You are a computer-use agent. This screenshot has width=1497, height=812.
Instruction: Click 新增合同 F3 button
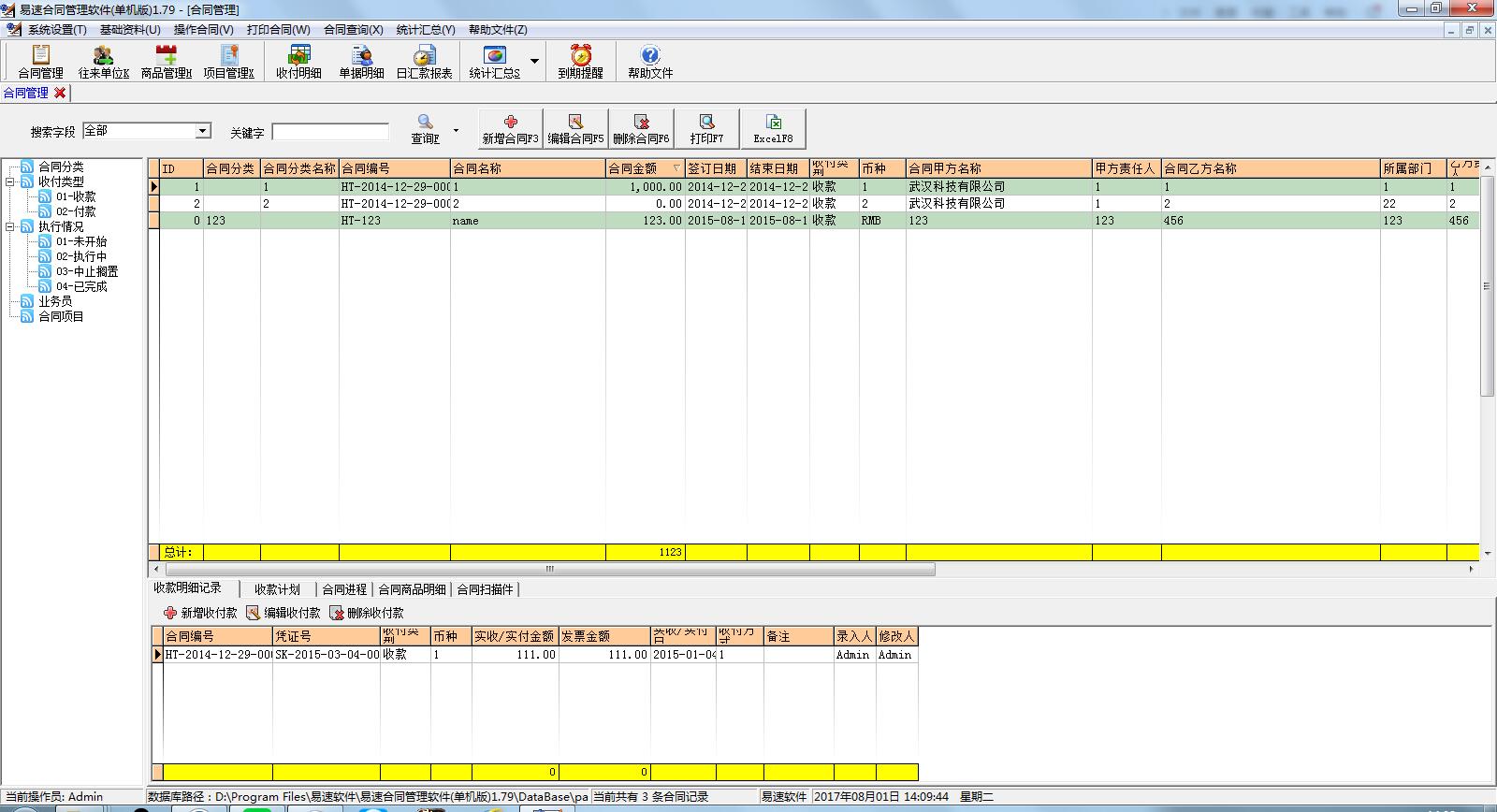point(510,128)
